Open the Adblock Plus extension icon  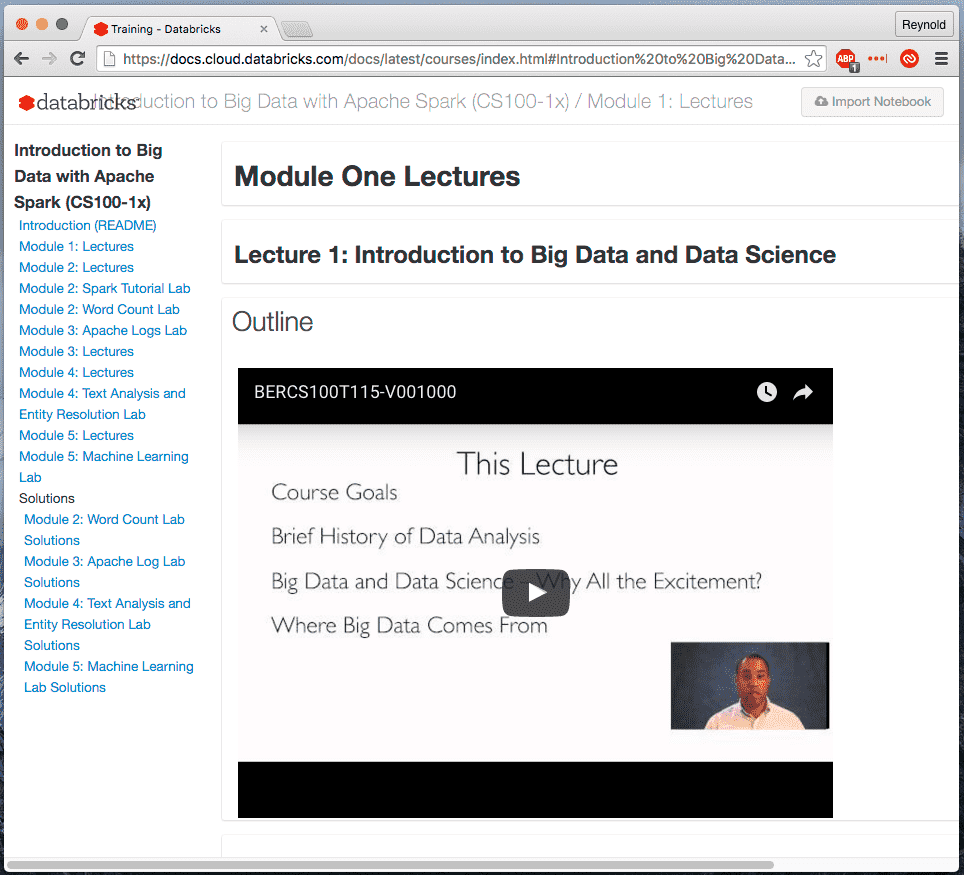pyautogui.click(x=845, y=59)
